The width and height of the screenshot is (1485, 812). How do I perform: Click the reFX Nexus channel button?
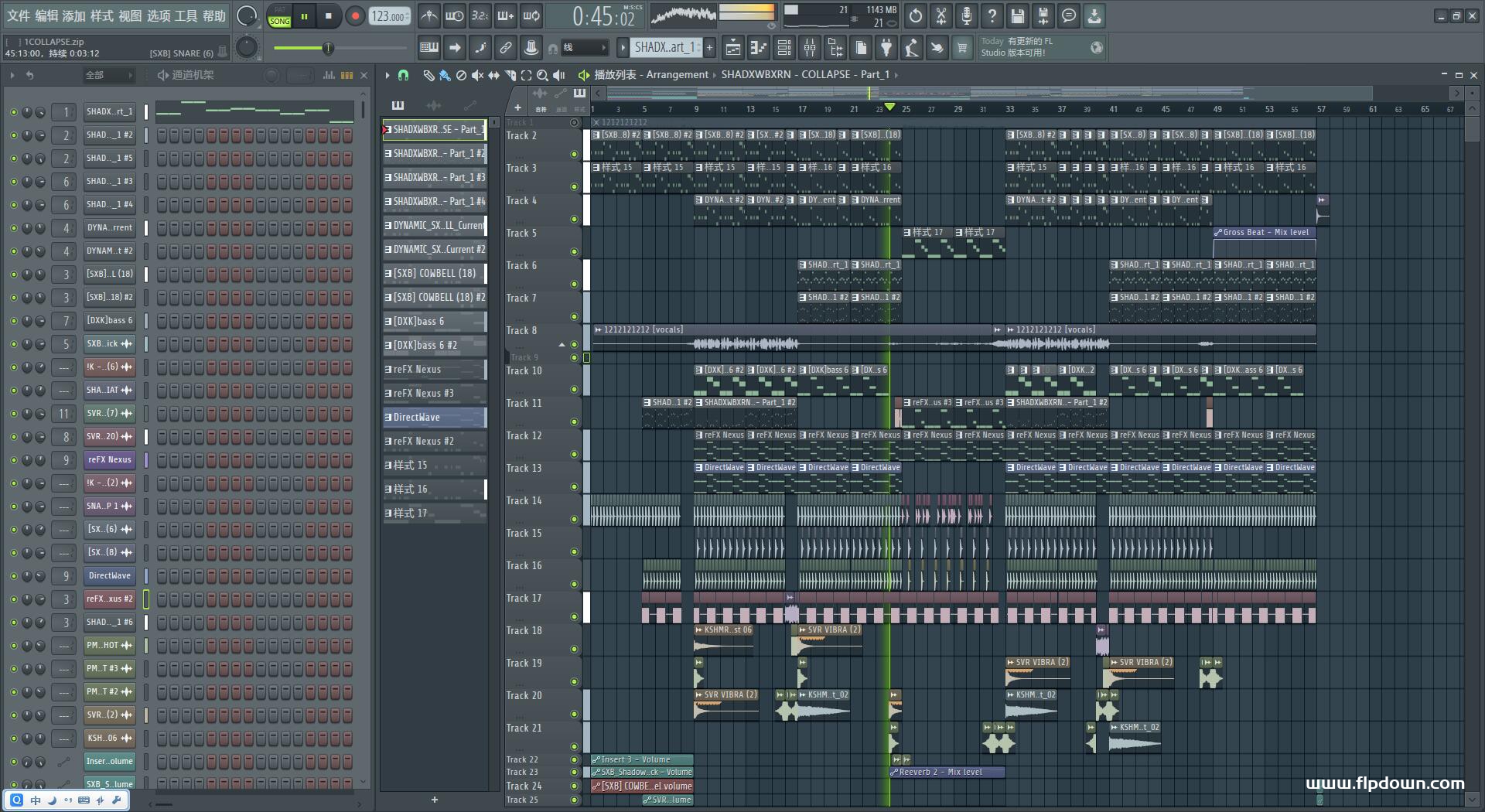(x=110, y=460)
